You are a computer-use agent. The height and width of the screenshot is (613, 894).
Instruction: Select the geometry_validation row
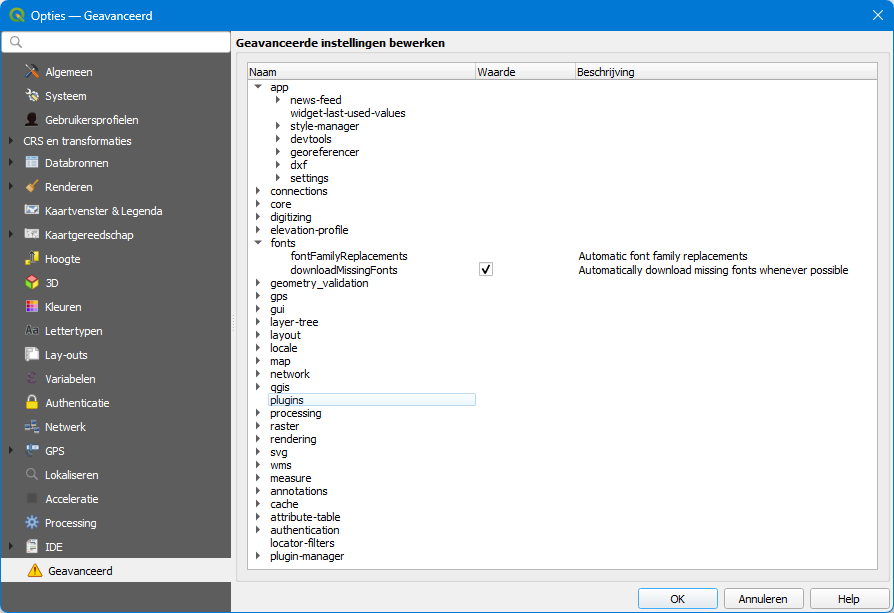point(319,283)
